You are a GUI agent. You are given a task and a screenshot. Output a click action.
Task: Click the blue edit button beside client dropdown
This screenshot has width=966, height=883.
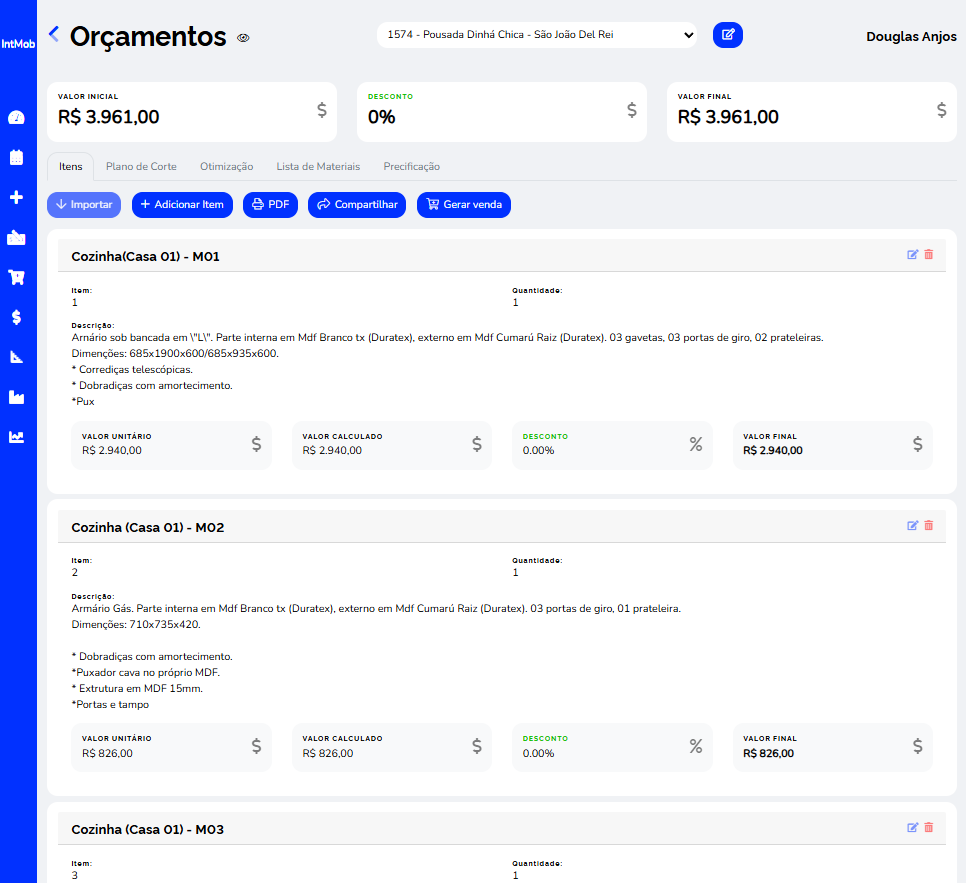point(728,35)
